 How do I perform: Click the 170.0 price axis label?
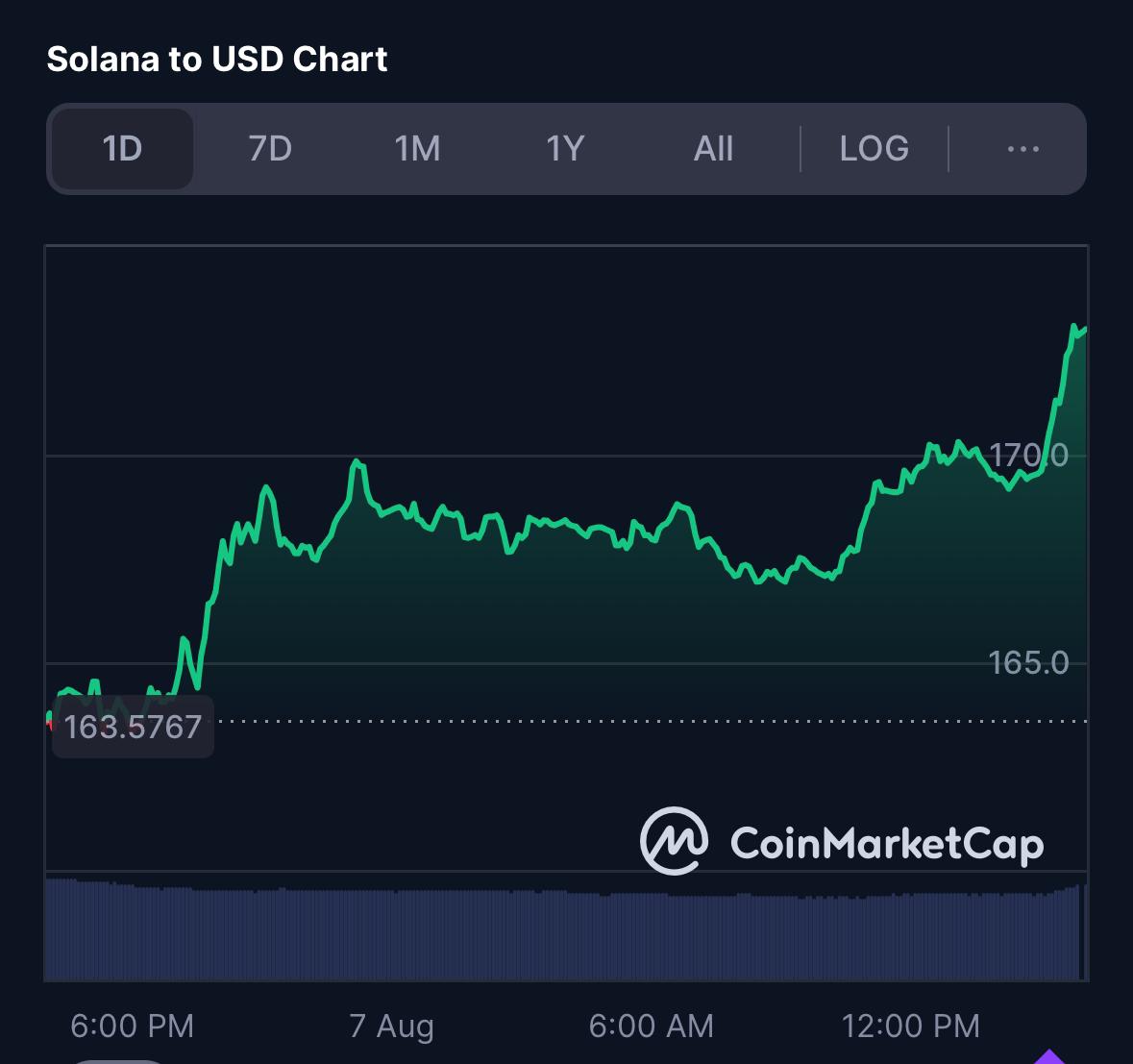point(1027,456)
